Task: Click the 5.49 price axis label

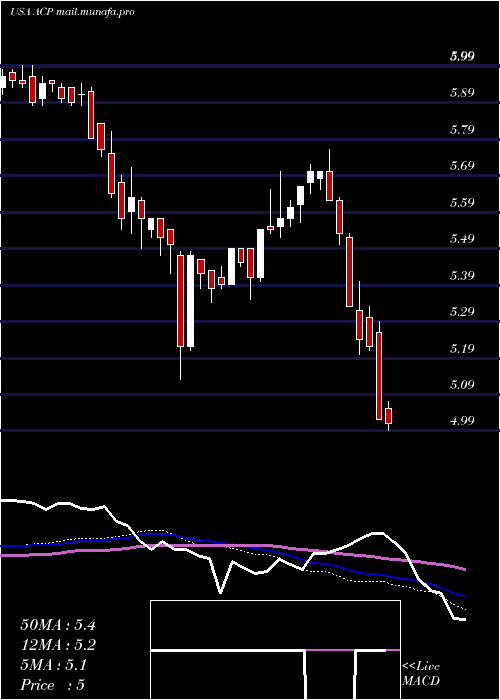Action: pyautogui.click(x=462, y=238)
